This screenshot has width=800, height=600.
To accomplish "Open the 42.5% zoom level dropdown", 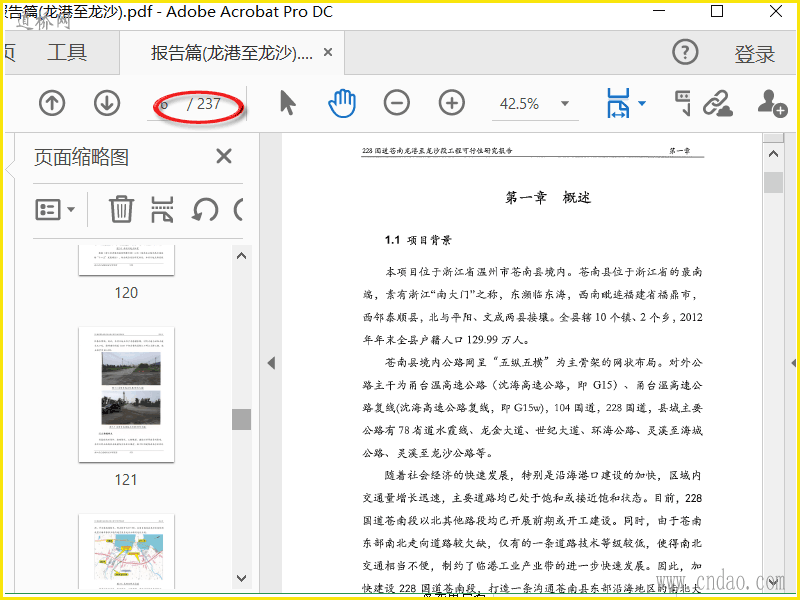I will coord(565,104).
